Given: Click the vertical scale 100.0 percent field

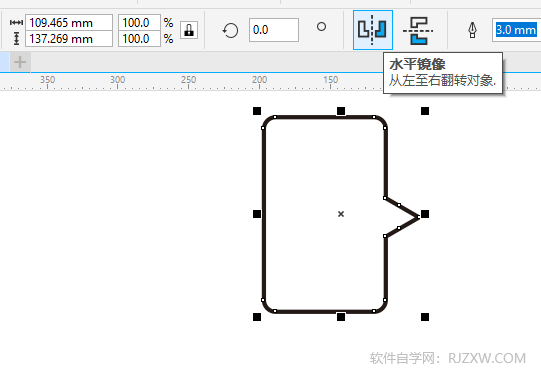Looking at the screenshot, I should coord(139,39).
